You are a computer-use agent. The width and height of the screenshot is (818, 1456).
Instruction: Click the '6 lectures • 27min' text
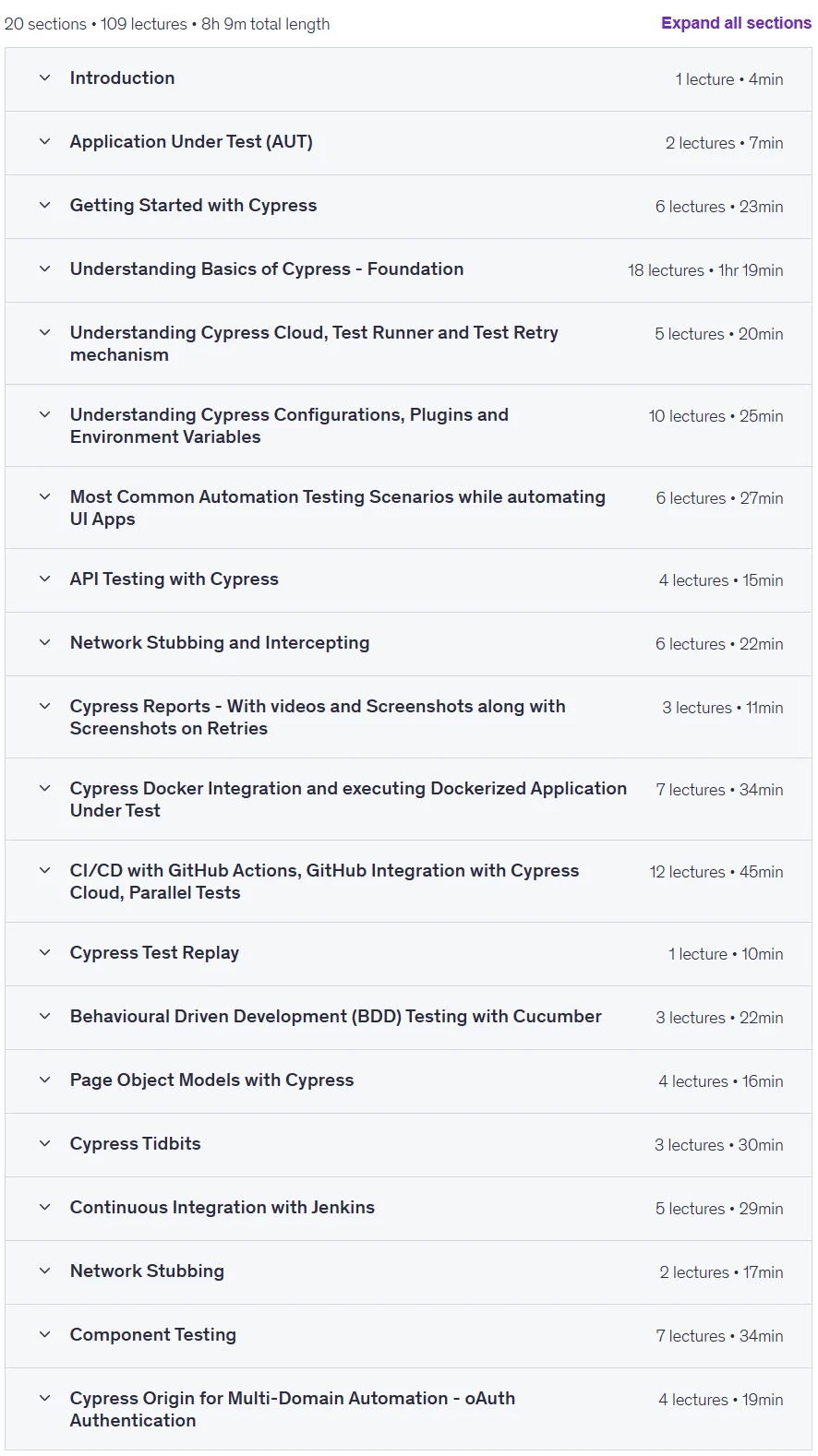click(719, 498)
